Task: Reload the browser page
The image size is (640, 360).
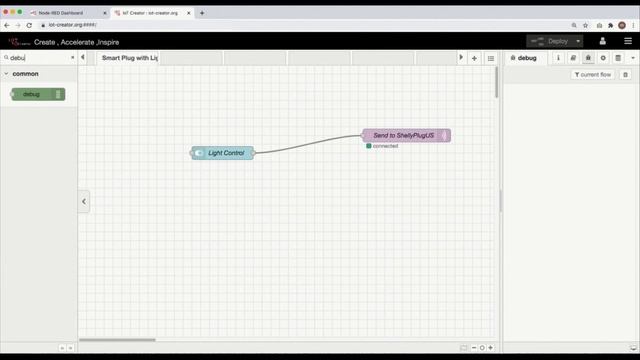Action: point(29,25)
